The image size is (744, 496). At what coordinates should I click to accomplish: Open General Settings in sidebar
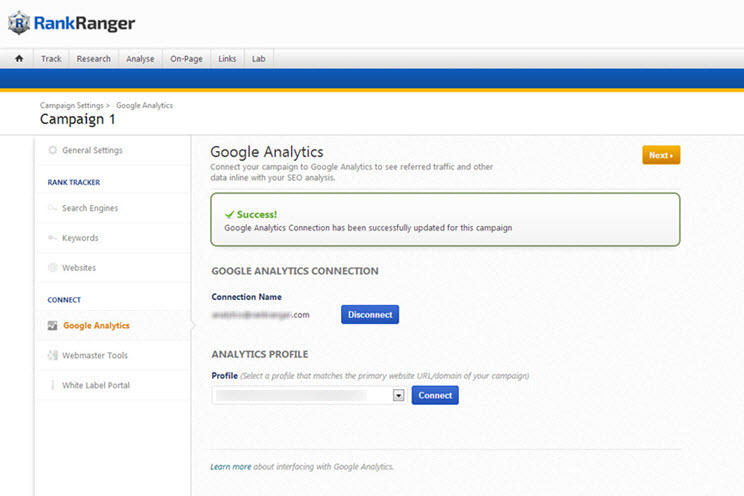pyautogui.click(x=93, y=150)
